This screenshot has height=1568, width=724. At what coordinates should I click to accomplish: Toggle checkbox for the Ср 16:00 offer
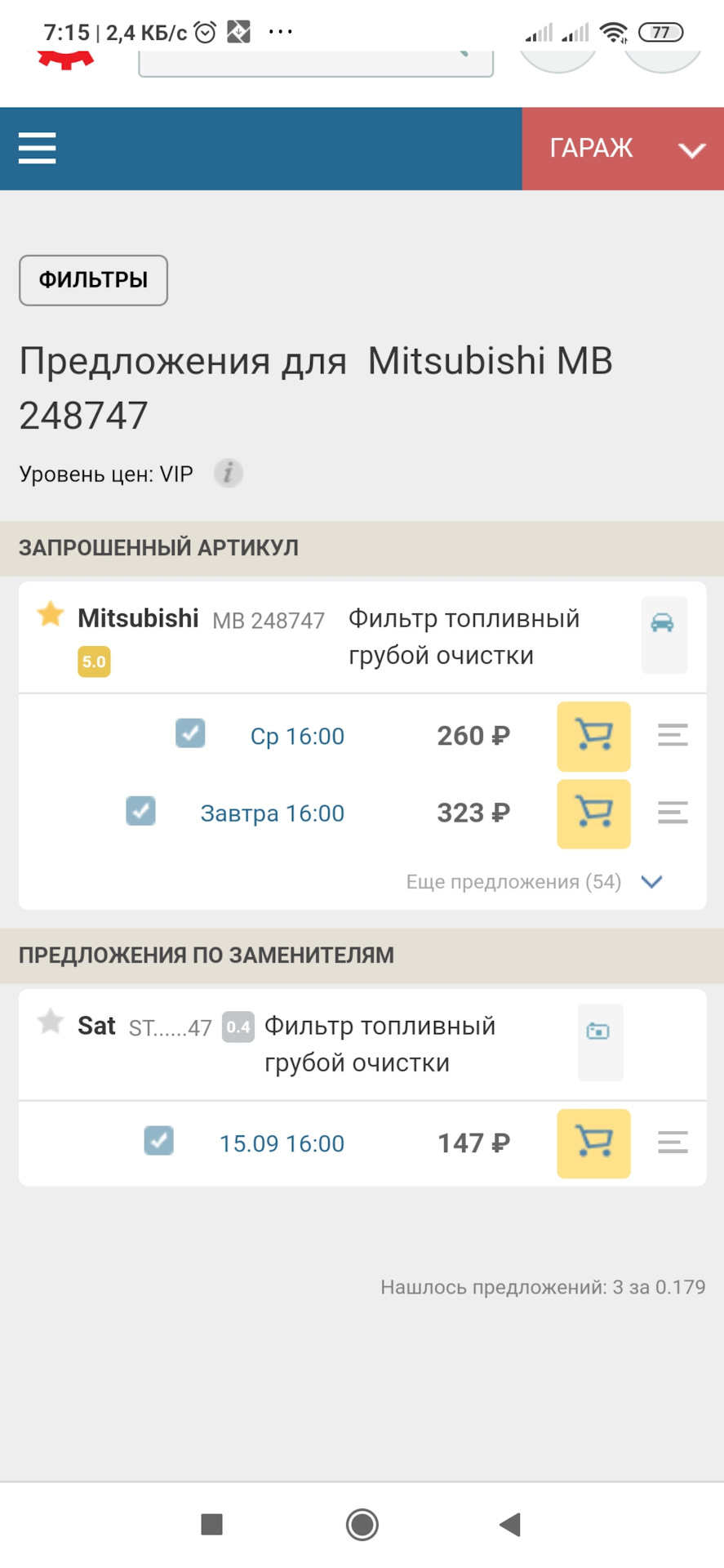pos(190,733)
